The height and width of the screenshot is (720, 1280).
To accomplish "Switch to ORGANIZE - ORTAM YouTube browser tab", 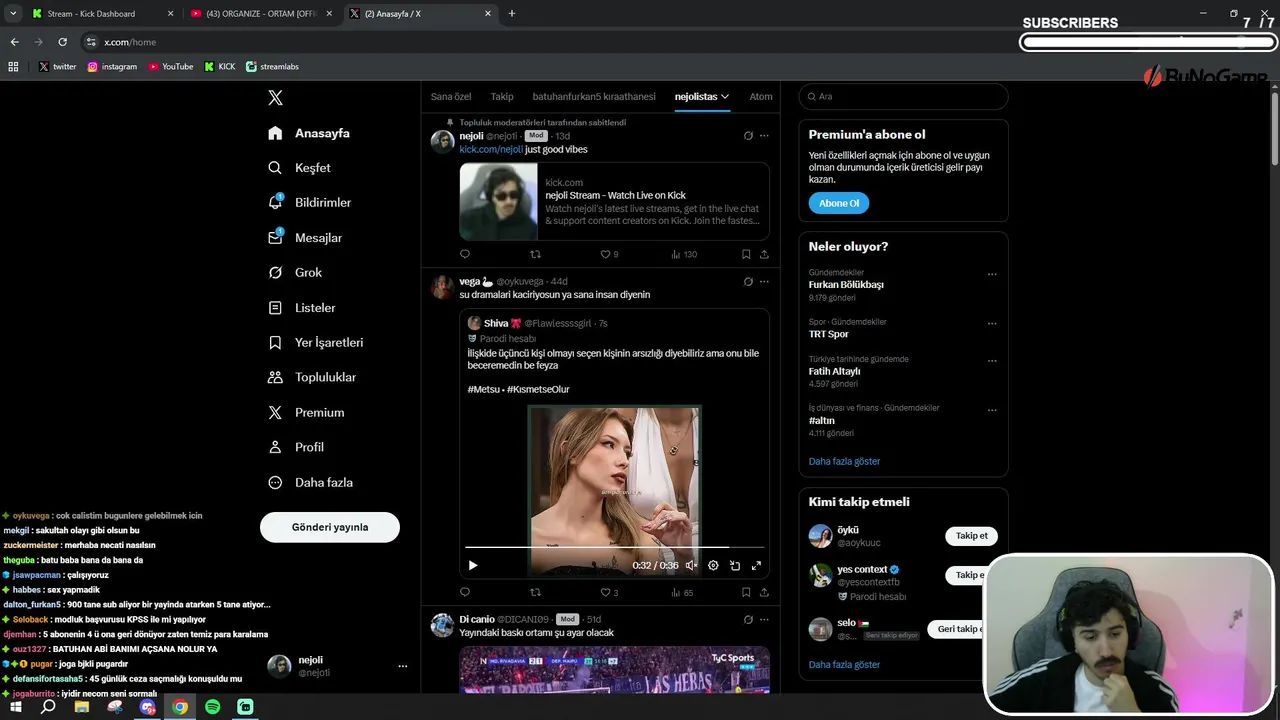I will click(262, 14).
